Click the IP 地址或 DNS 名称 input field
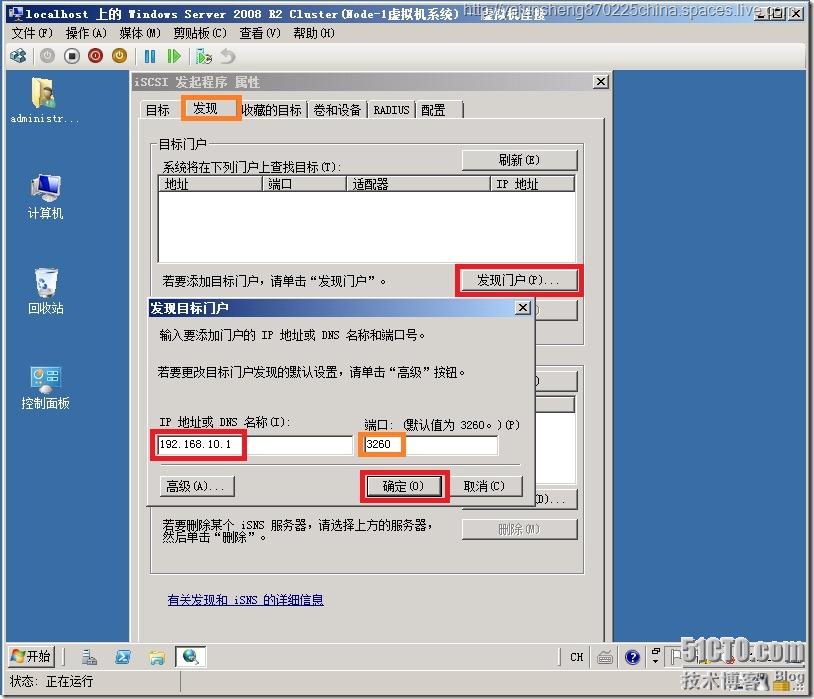The height and width of the screenshot is (699, 814). tap(254, 445)
